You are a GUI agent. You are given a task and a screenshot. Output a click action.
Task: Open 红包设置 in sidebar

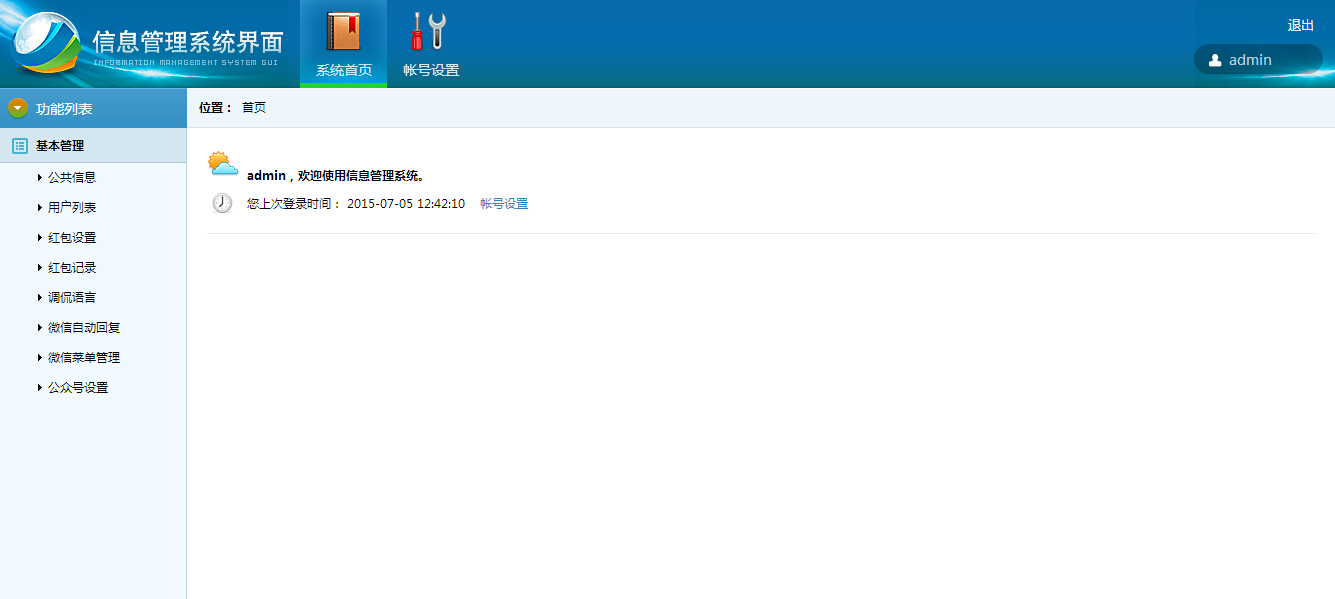[72, 238]
